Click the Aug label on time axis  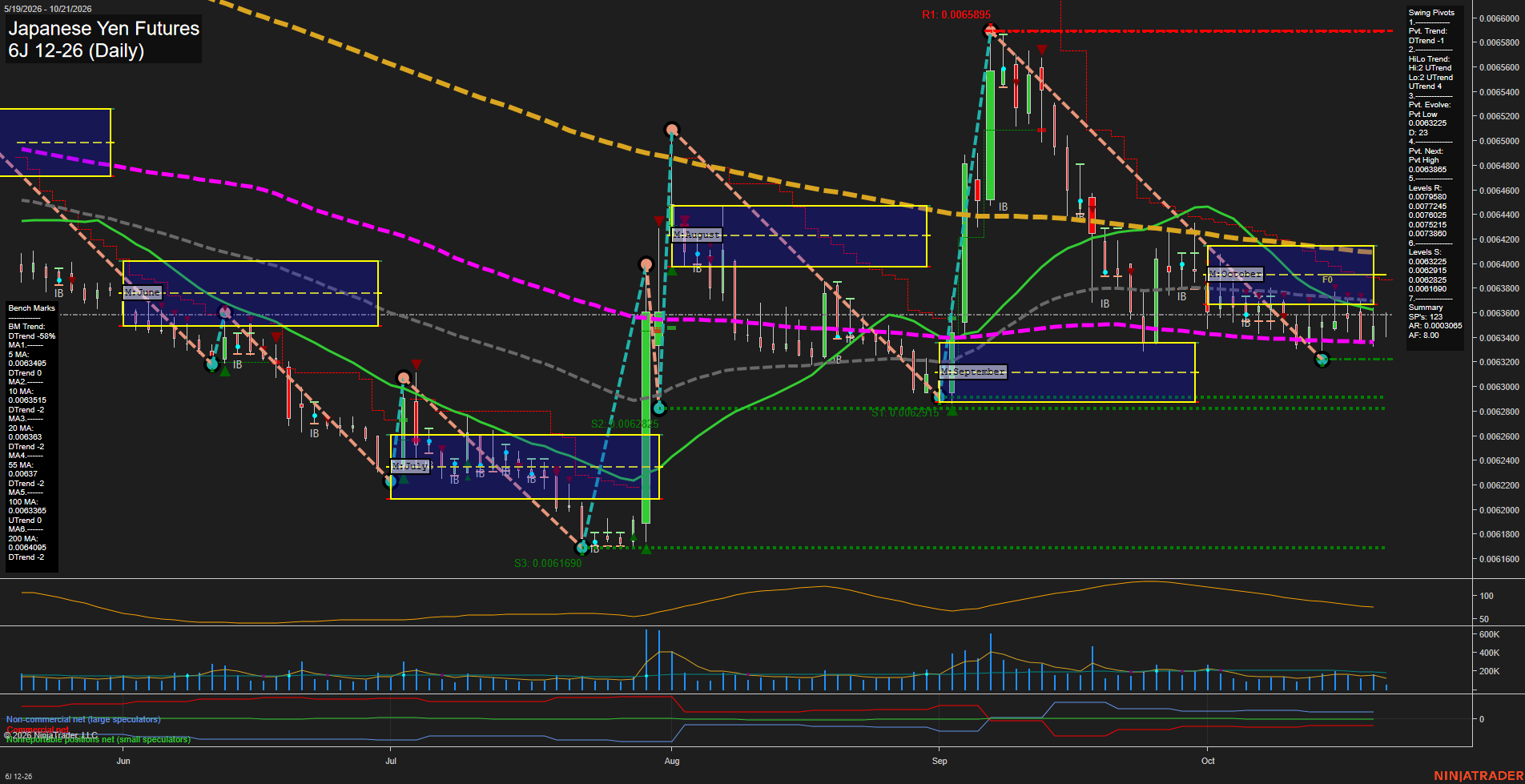point(672,761)
